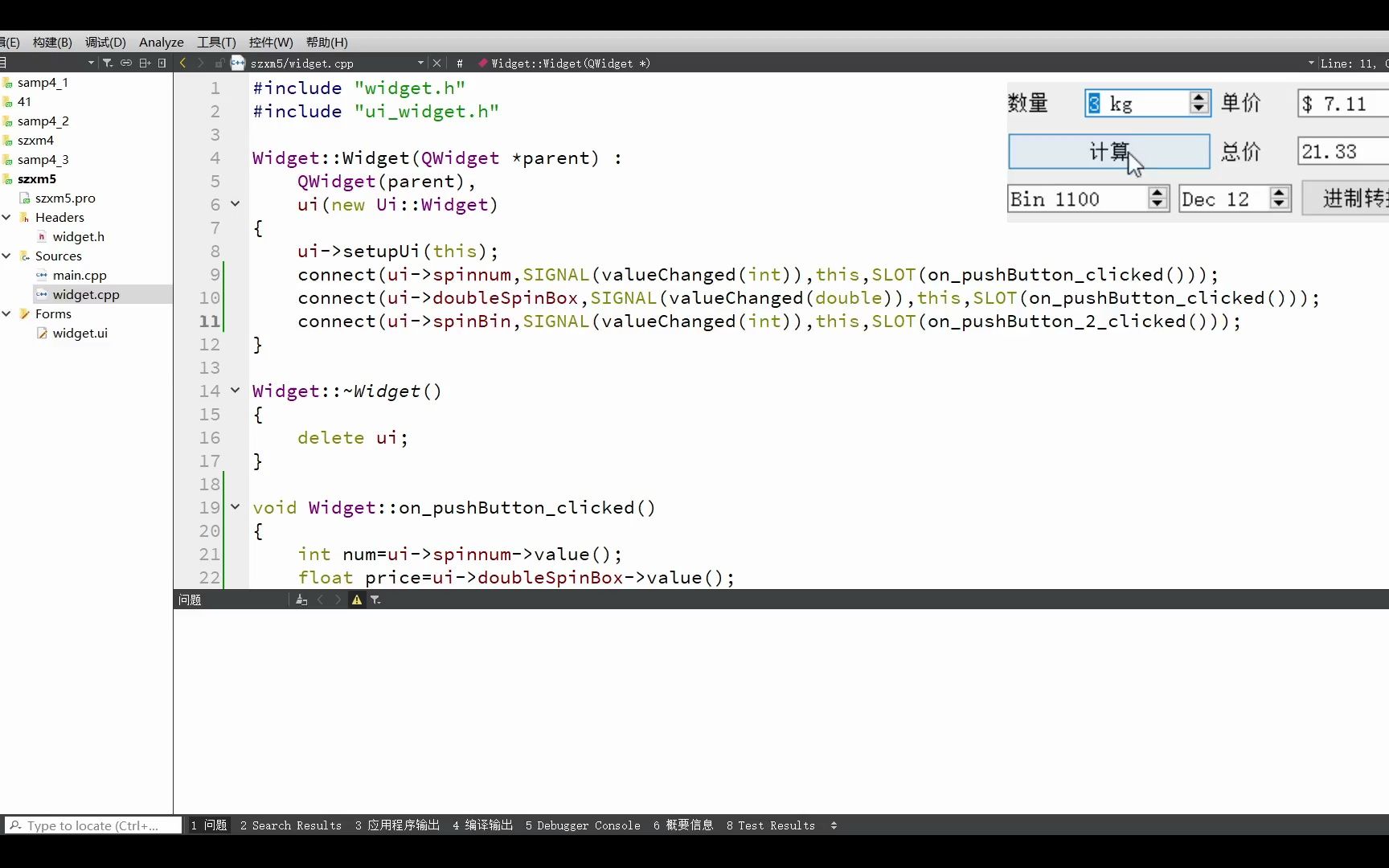Toggle warning display in the issues pane

click(355, 600)
